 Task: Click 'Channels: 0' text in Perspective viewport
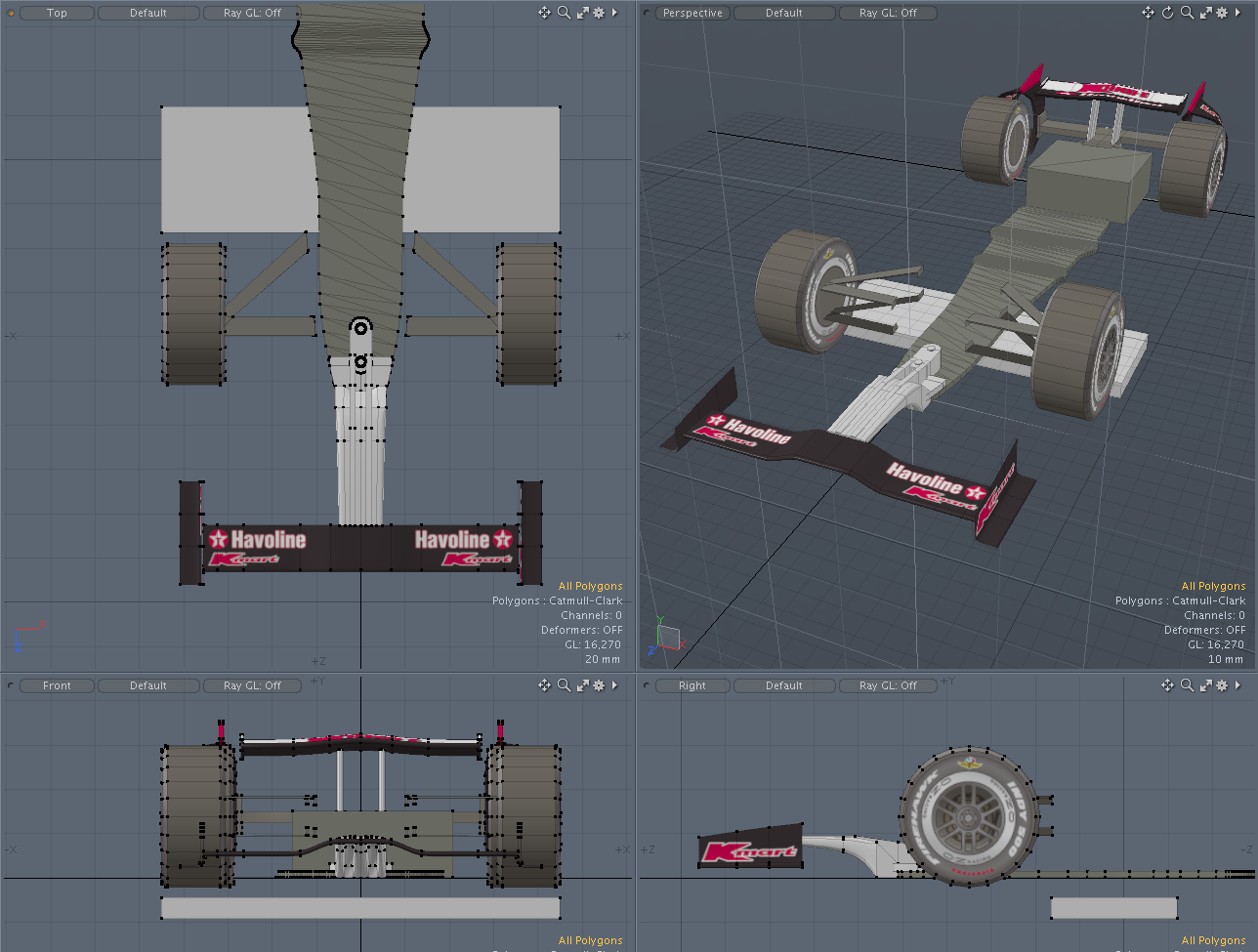pos(1214,615)
